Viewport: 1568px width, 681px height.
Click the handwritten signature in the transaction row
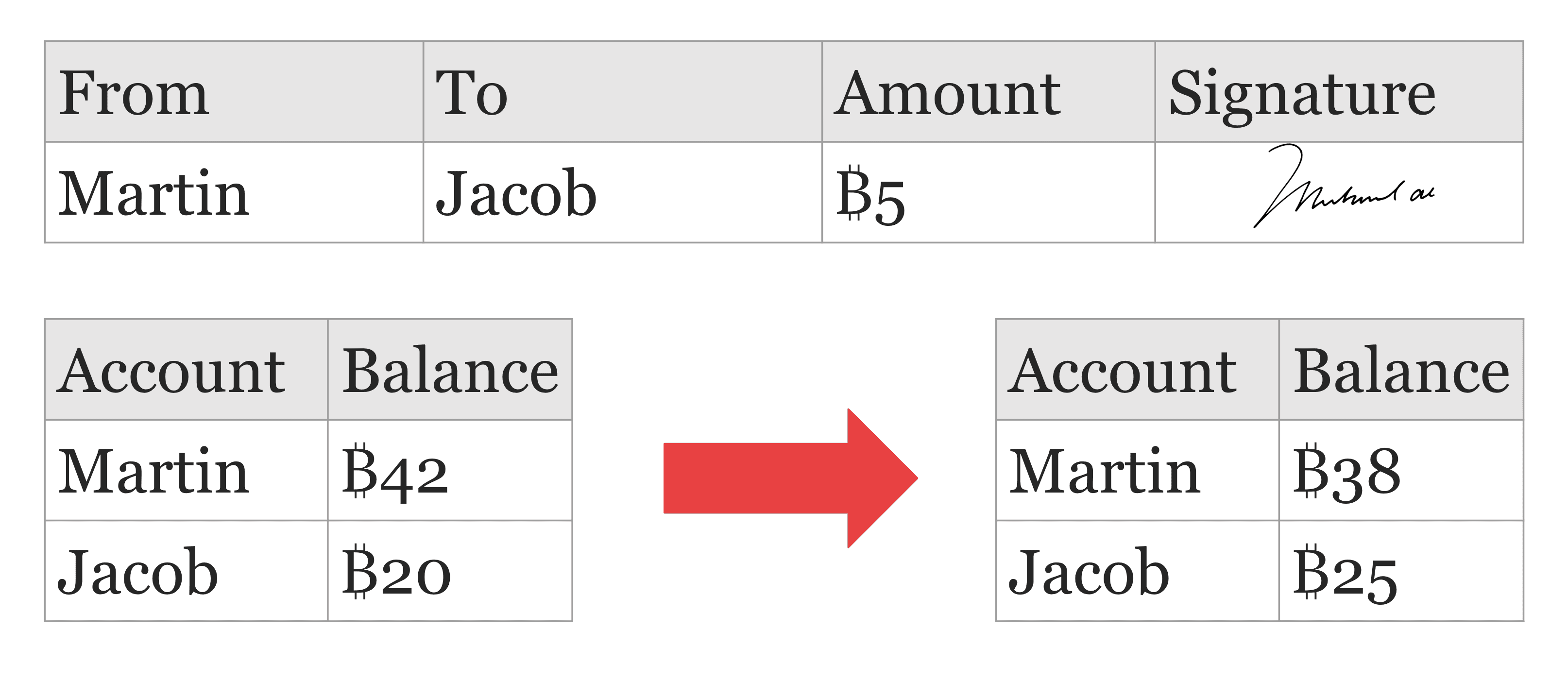click(1344, 186)
